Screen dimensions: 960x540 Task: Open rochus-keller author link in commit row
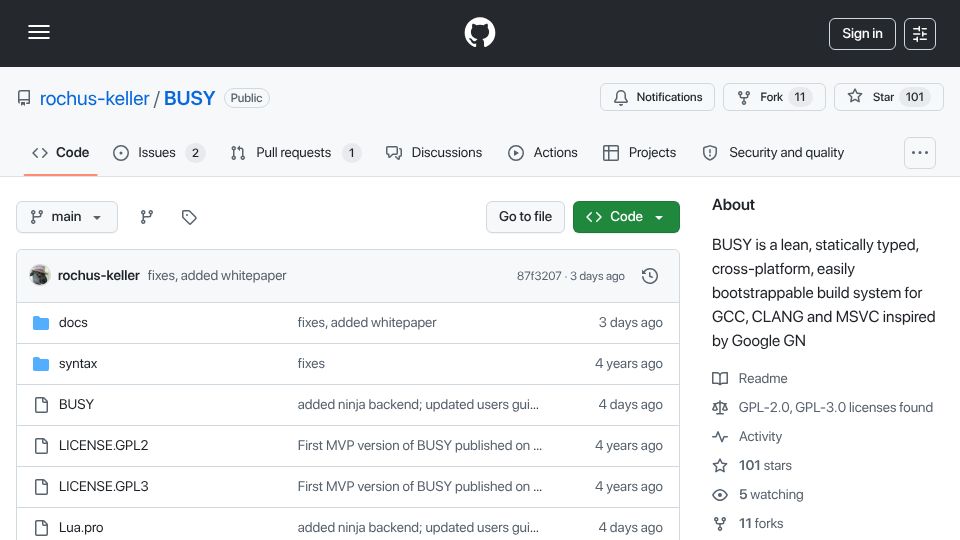[99, 276]
